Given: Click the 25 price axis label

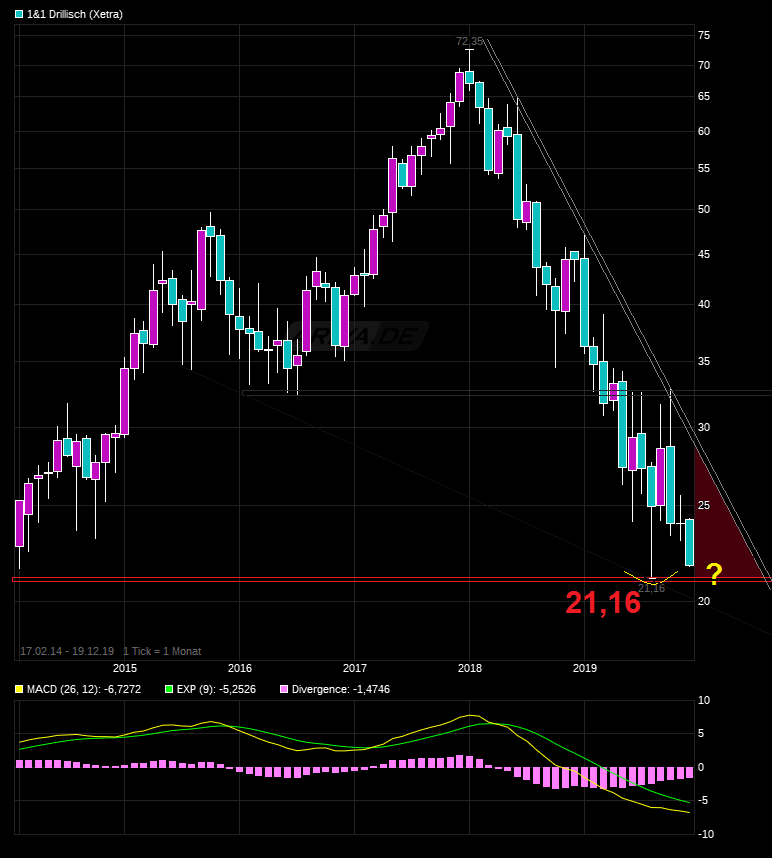Looking at the screenshot, I should point(704,505).
